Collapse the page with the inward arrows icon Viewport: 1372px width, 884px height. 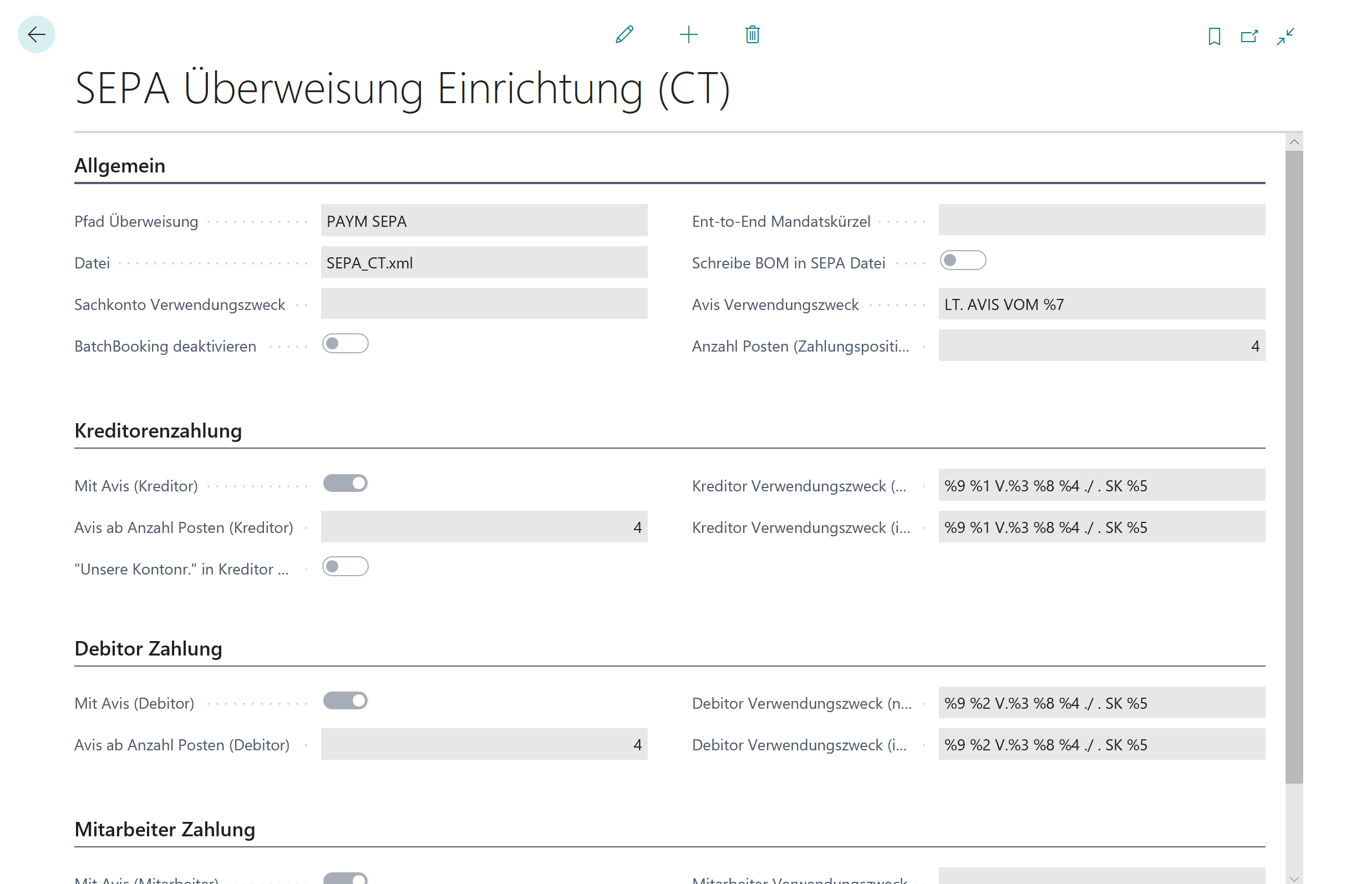click(1286, 35)
